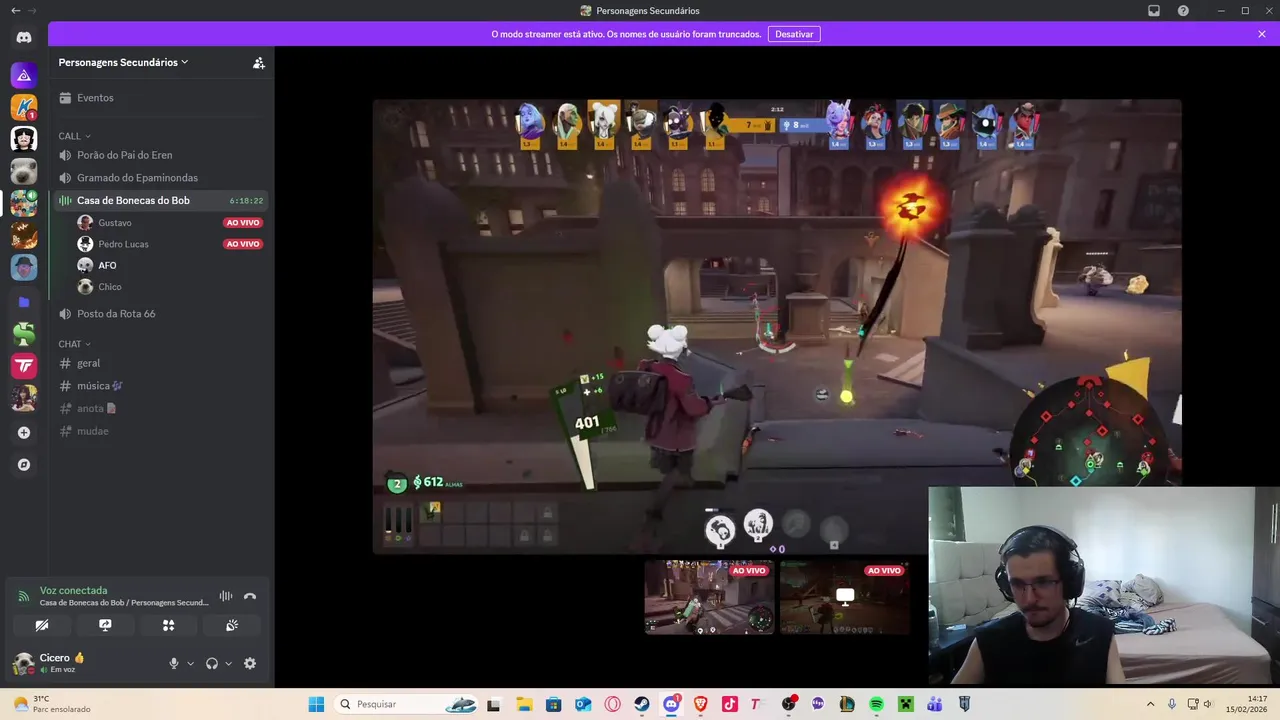Join the Porão do Pai do Eren voice channel
Image resolution: width=1280 pixels, height=720 pixels.
[x=160, y=155]
